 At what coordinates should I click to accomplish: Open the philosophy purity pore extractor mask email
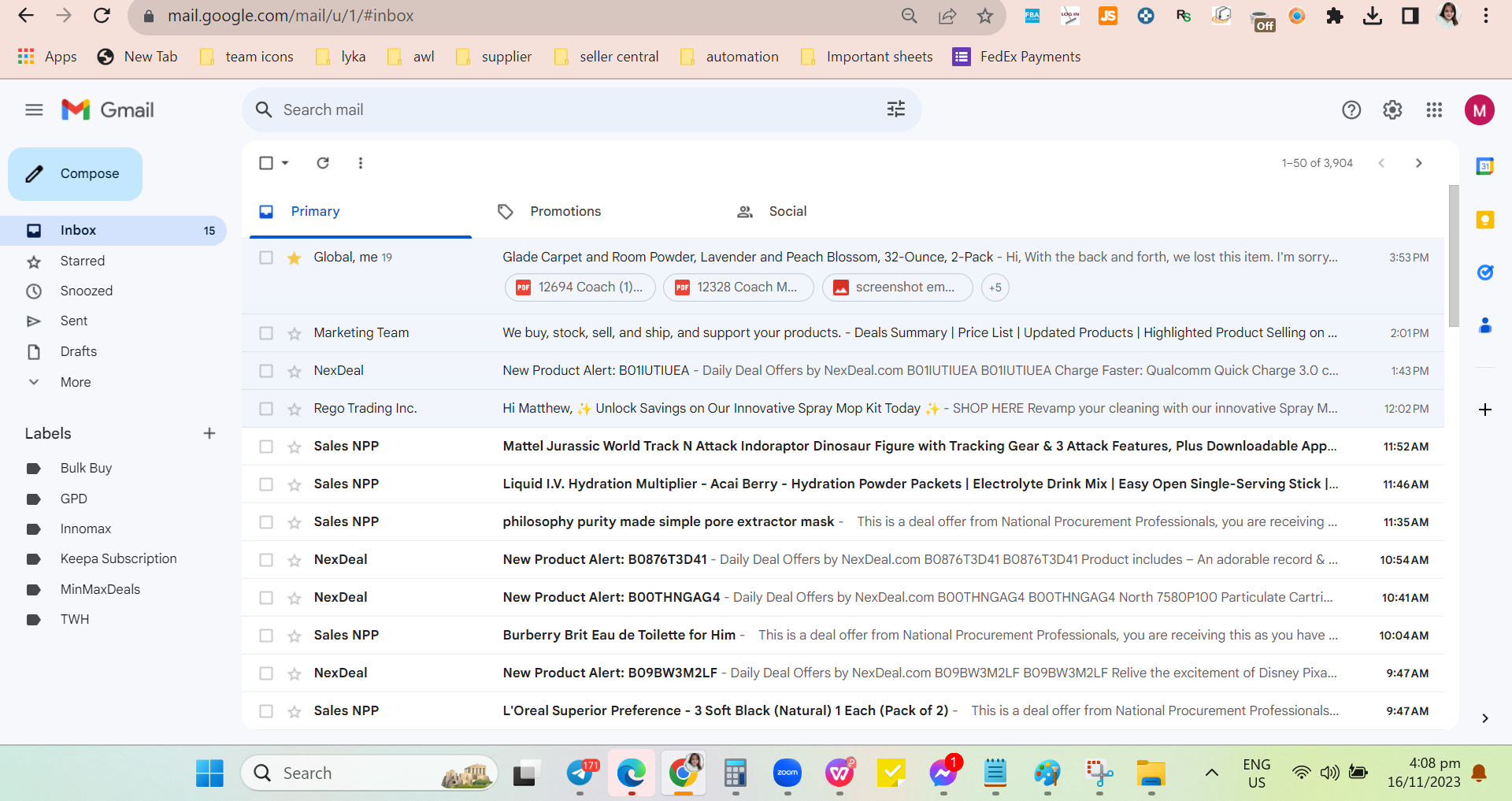tap(843, 522)
